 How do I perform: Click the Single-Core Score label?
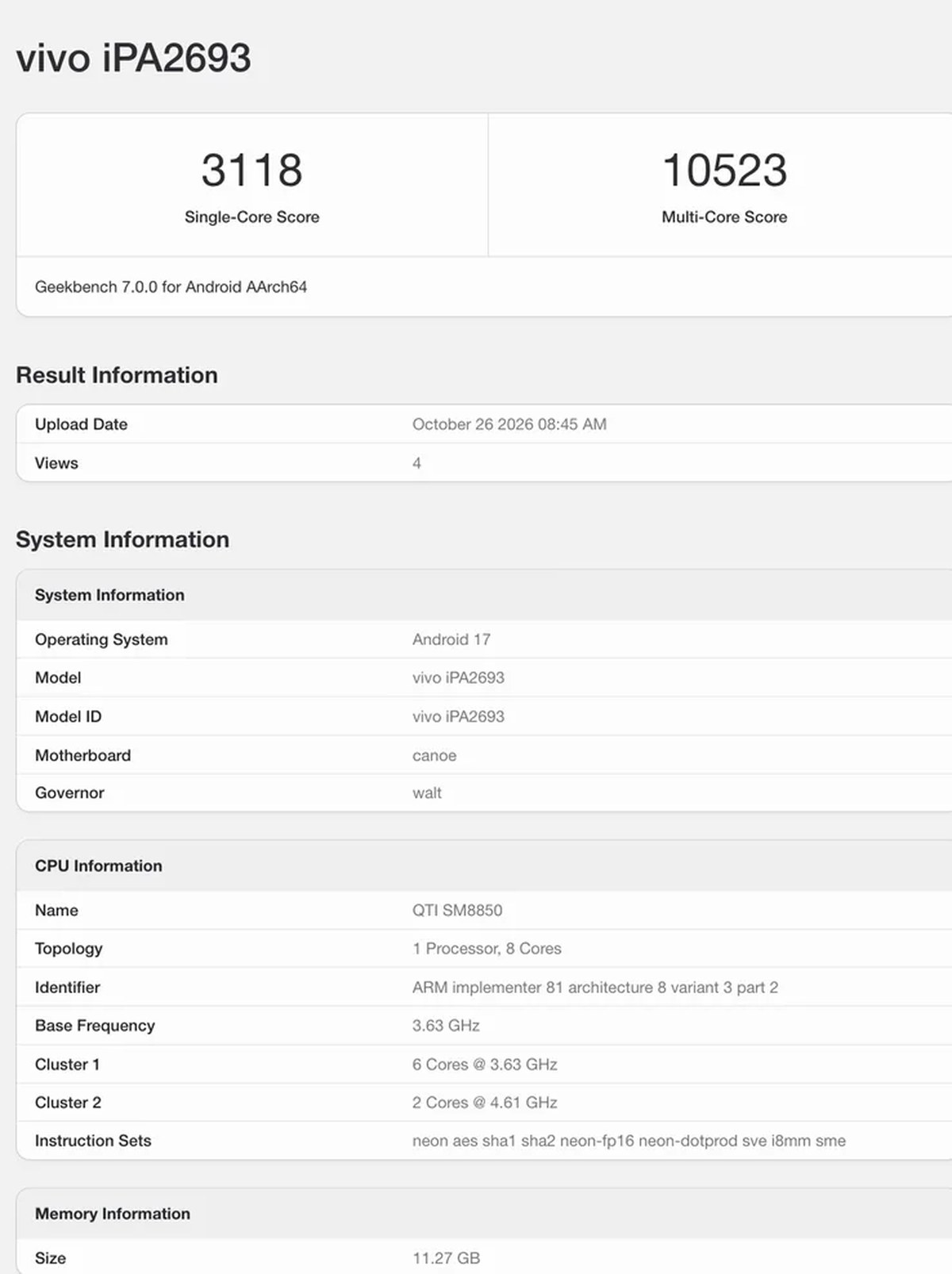251,217
